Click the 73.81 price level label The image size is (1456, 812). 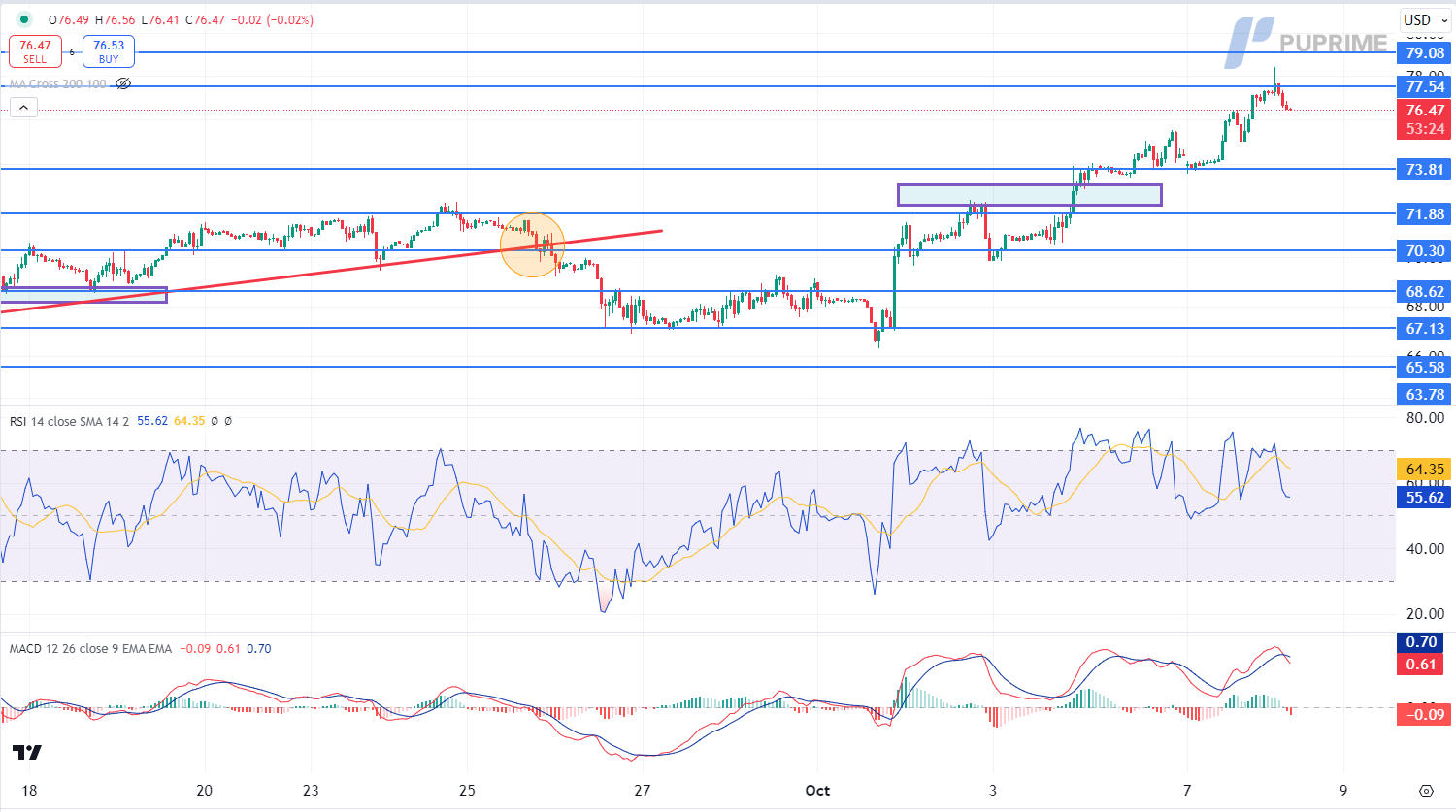click(1424, 169)
